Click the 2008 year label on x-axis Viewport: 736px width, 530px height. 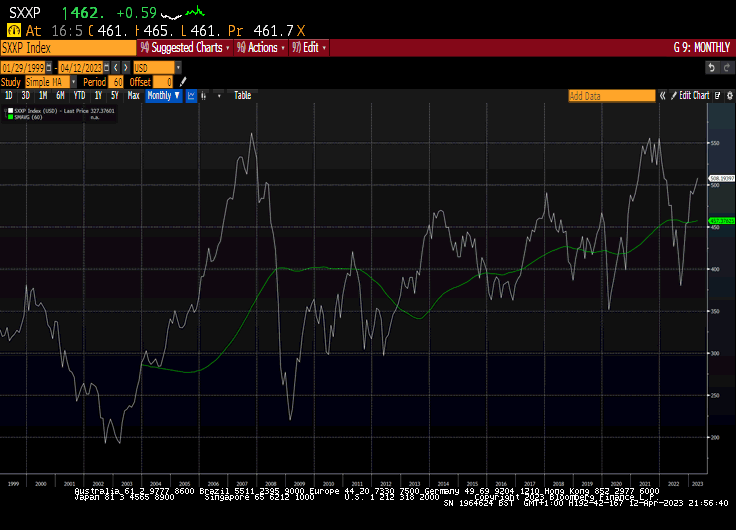(271, 484)
